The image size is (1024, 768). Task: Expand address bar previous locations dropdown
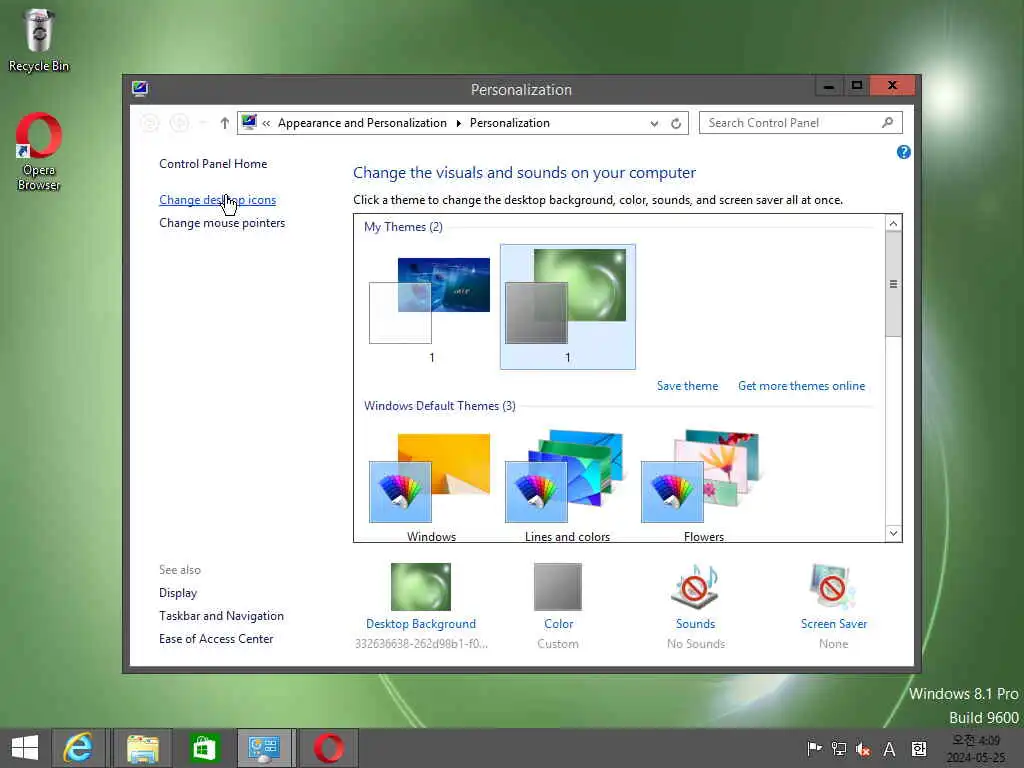[x=654, y=123]
